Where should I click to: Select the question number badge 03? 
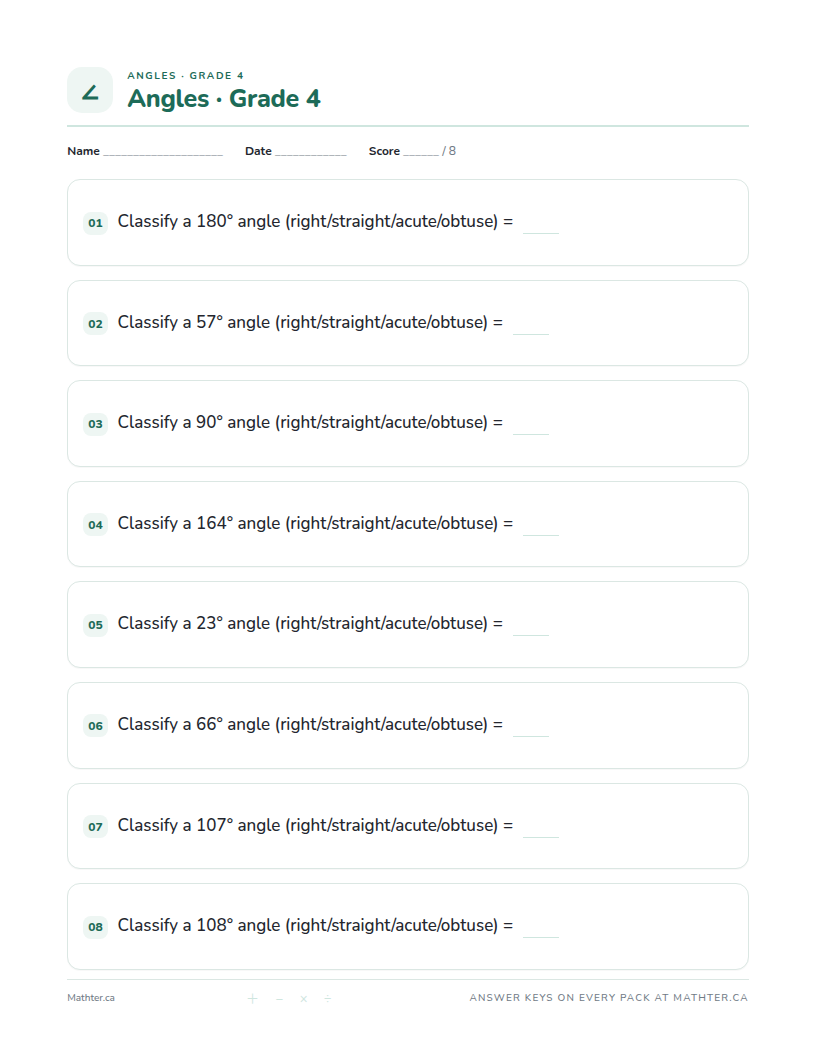tap(96, 424)
